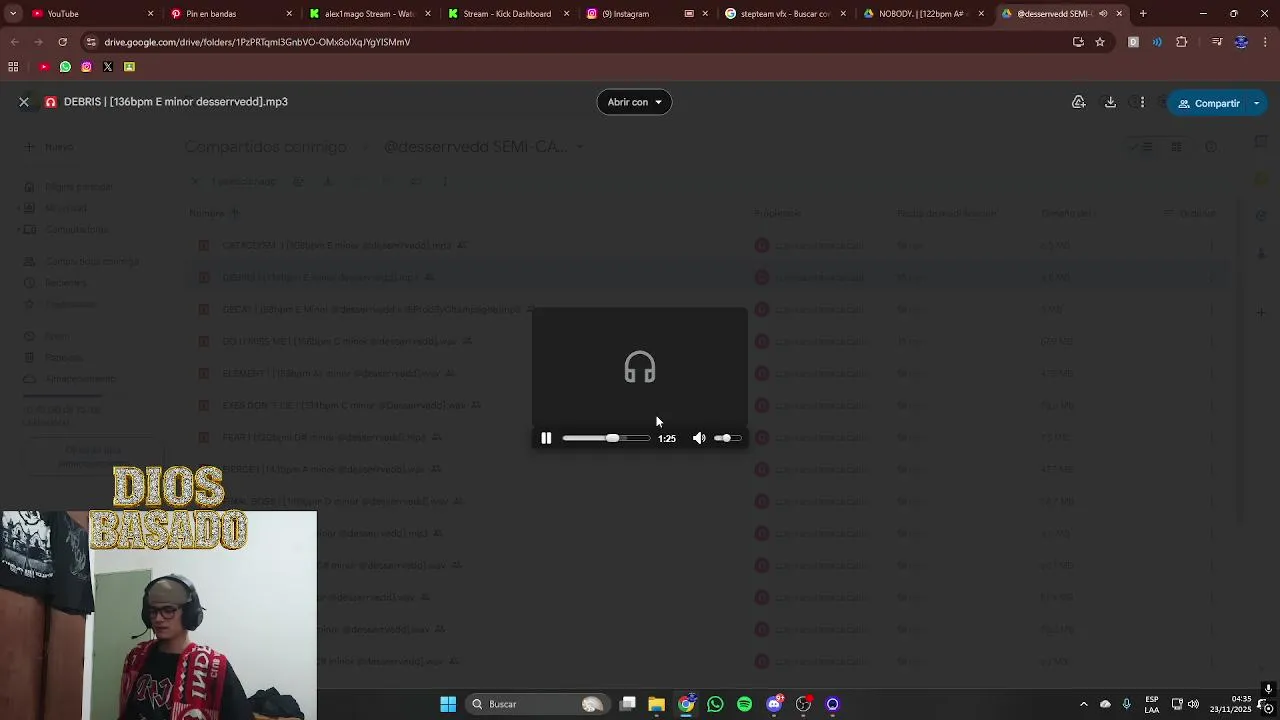The image size is (1280, 720).
Task: Pause the audio playback
Action: pos(546,438)
